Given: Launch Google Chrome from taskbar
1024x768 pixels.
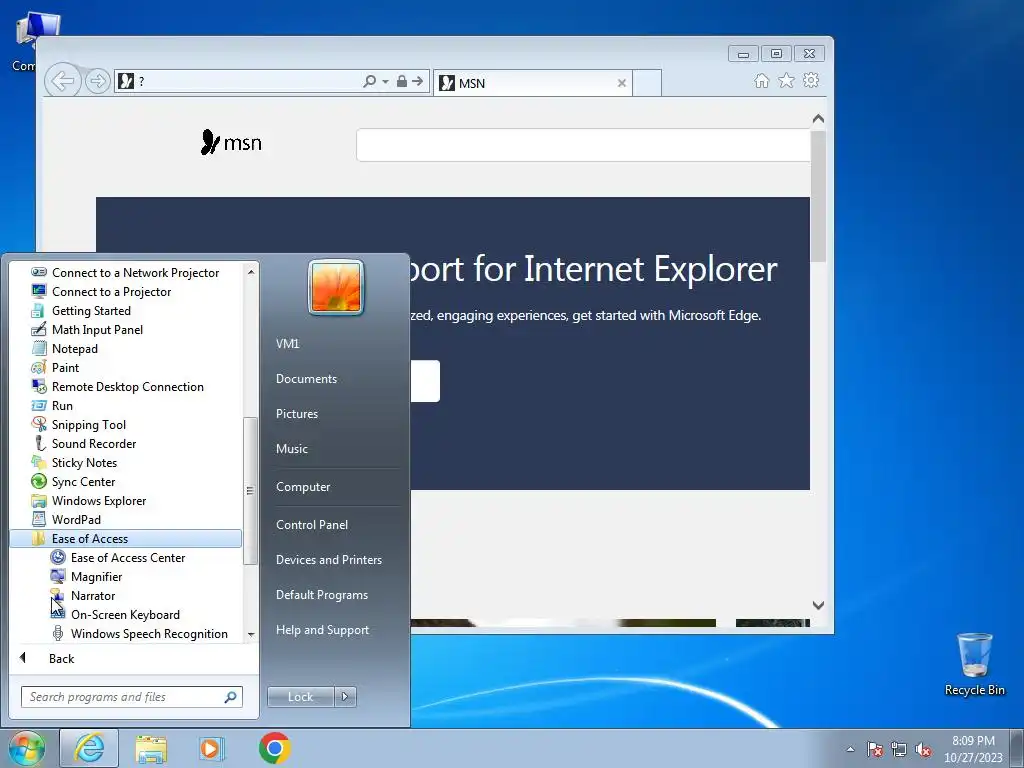Looking at the screenshot, I should (x=274, y=748).
